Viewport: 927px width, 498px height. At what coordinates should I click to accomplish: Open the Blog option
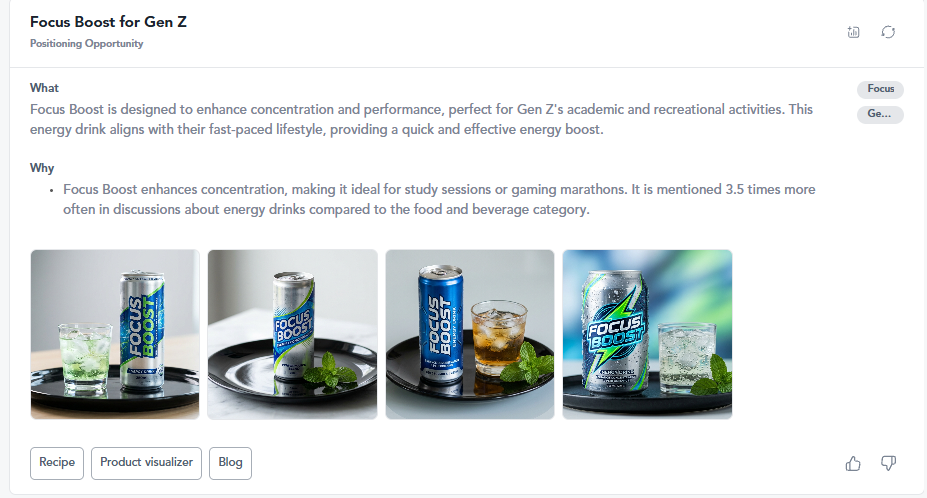point(230,463)
